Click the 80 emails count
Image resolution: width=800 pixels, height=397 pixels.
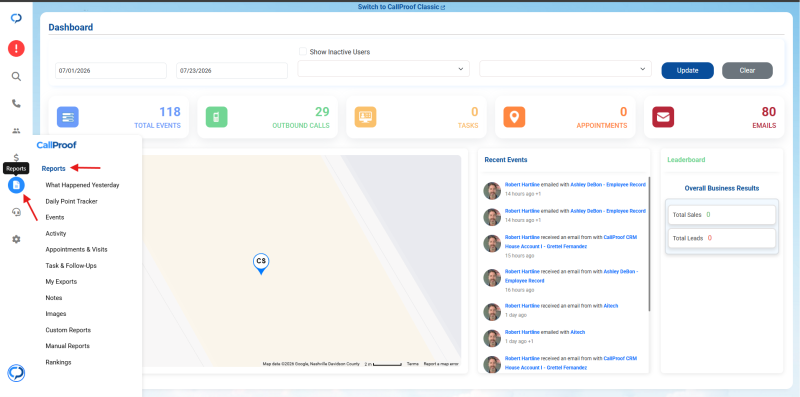coord(769,112)
